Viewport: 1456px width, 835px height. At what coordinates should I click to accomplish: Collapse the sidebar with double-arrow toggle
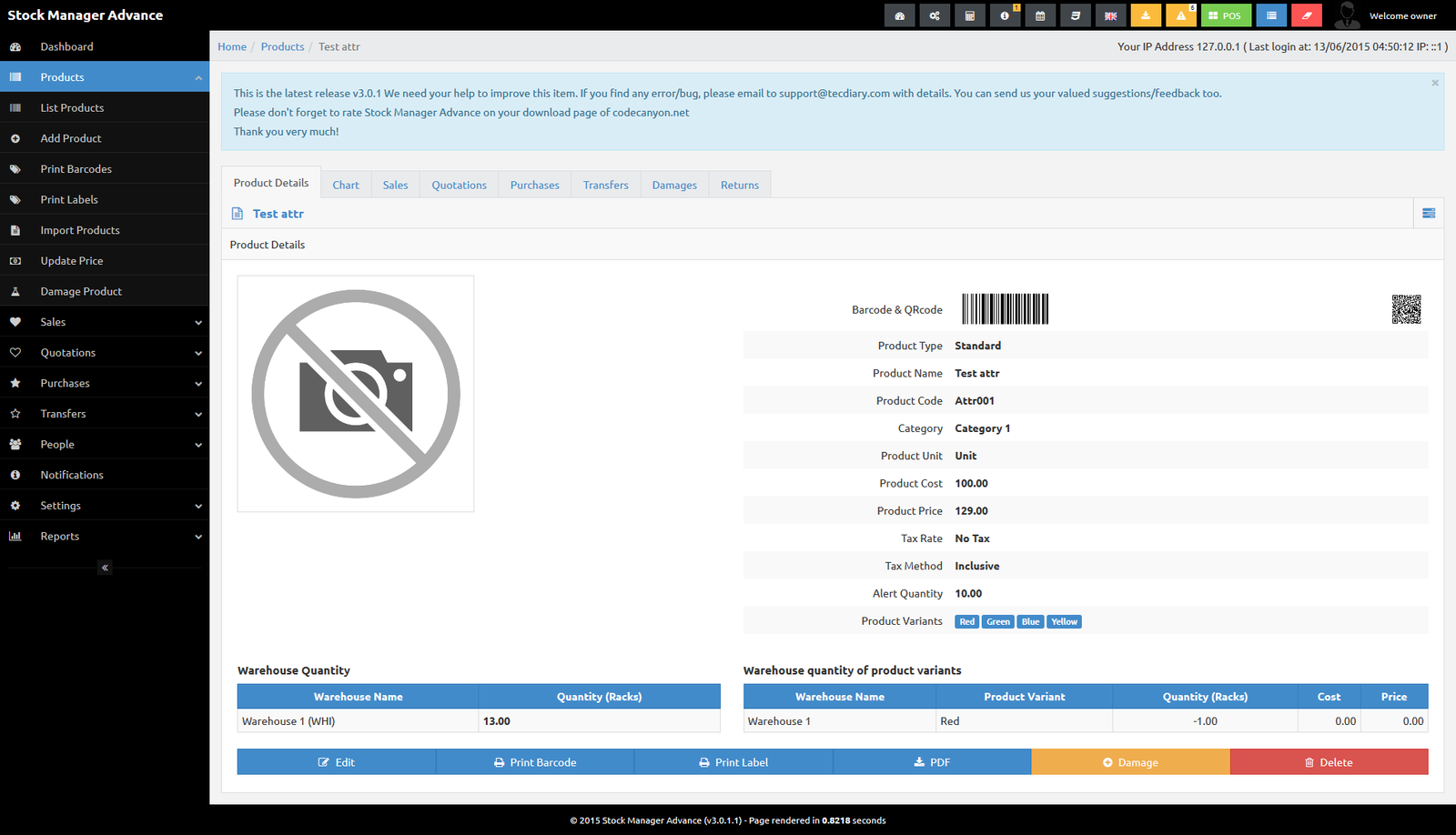click(x=105, y=568)
